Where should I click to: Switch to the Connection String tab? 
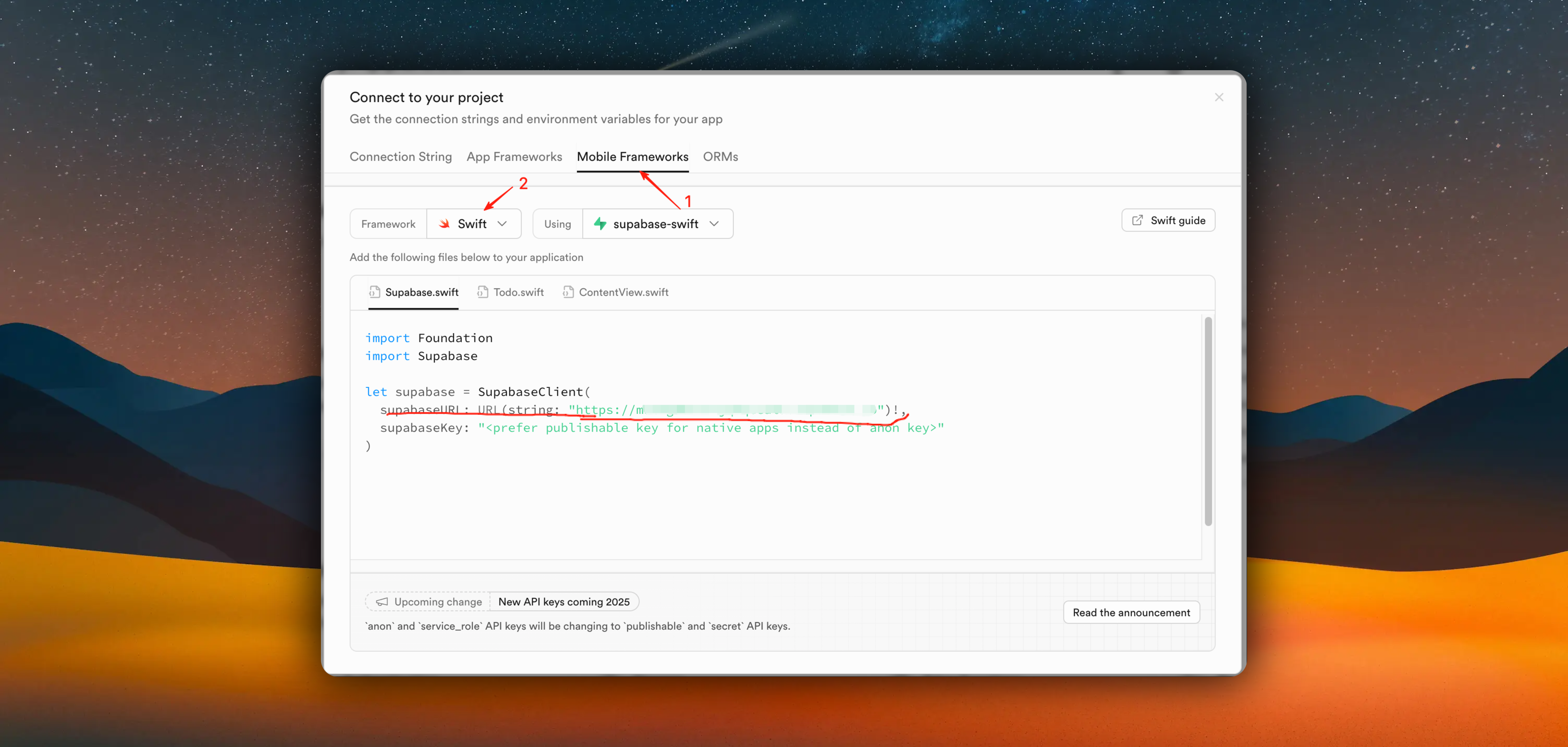tap(400, 157)
